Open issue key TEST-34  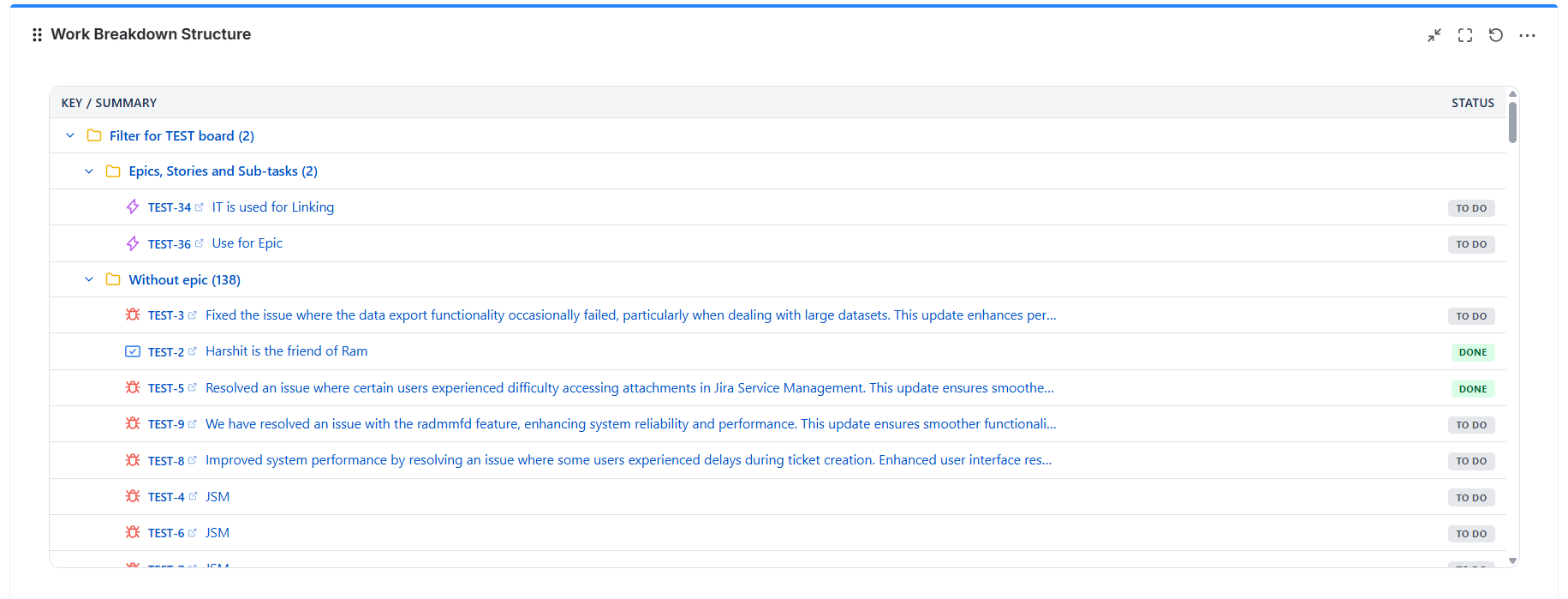point(170,207)
